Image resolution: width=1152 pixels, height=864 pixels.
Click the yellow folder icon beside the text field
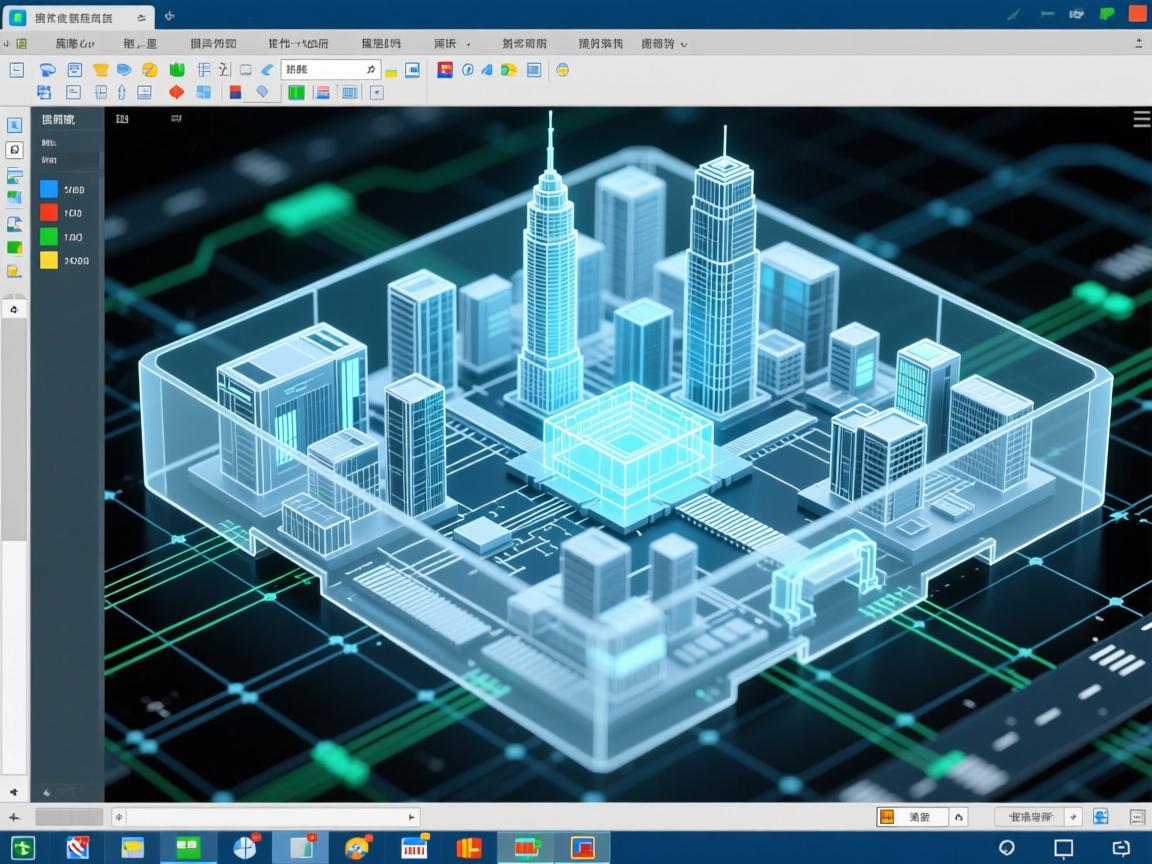[391, 70]
